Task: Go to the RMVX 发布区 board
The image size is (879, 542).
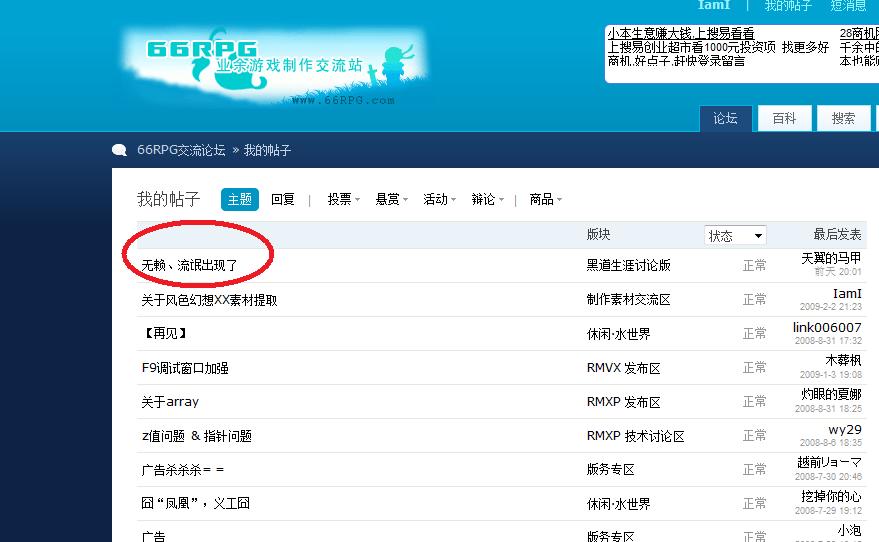Action: [x=623, y=368]
